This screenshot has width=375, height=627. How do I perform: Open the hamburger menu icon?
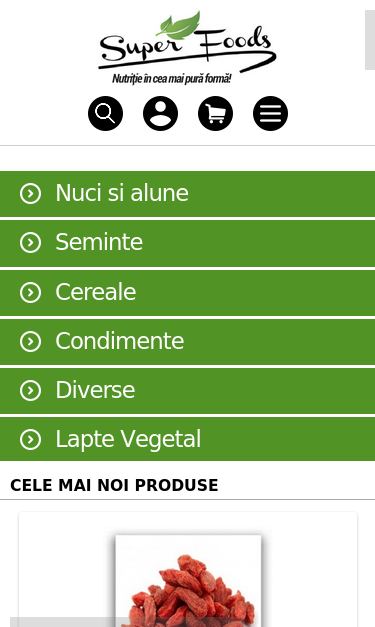pos(270,114)
